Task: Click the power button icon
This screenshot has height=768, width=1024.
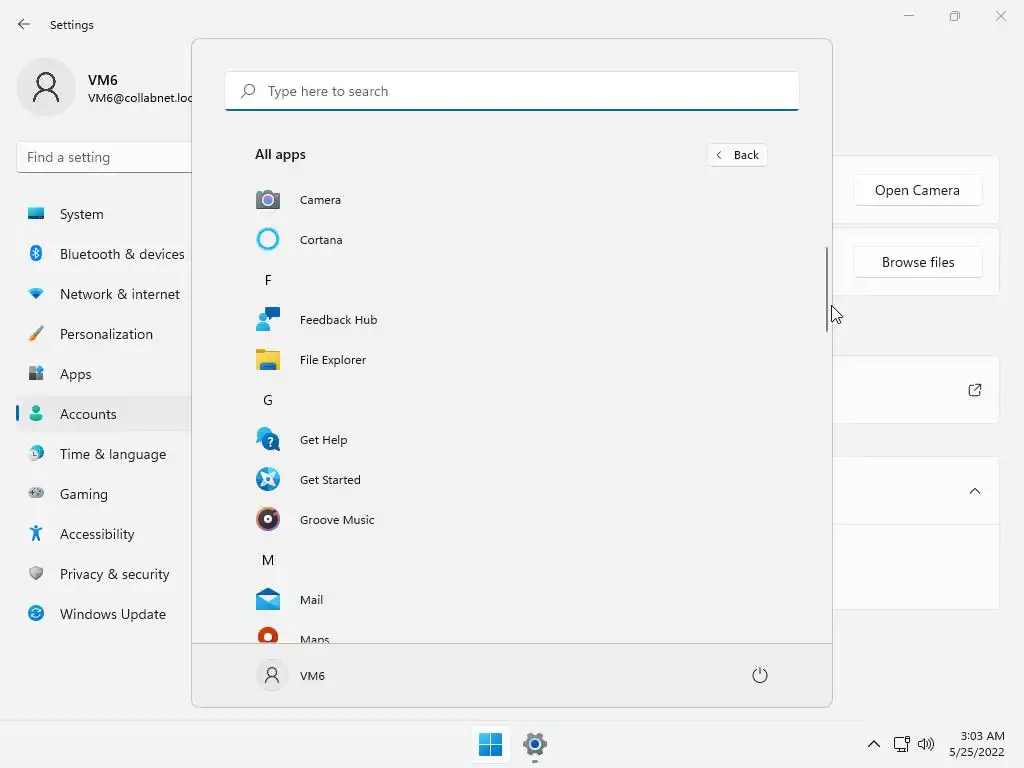Action: click(760, 675)
